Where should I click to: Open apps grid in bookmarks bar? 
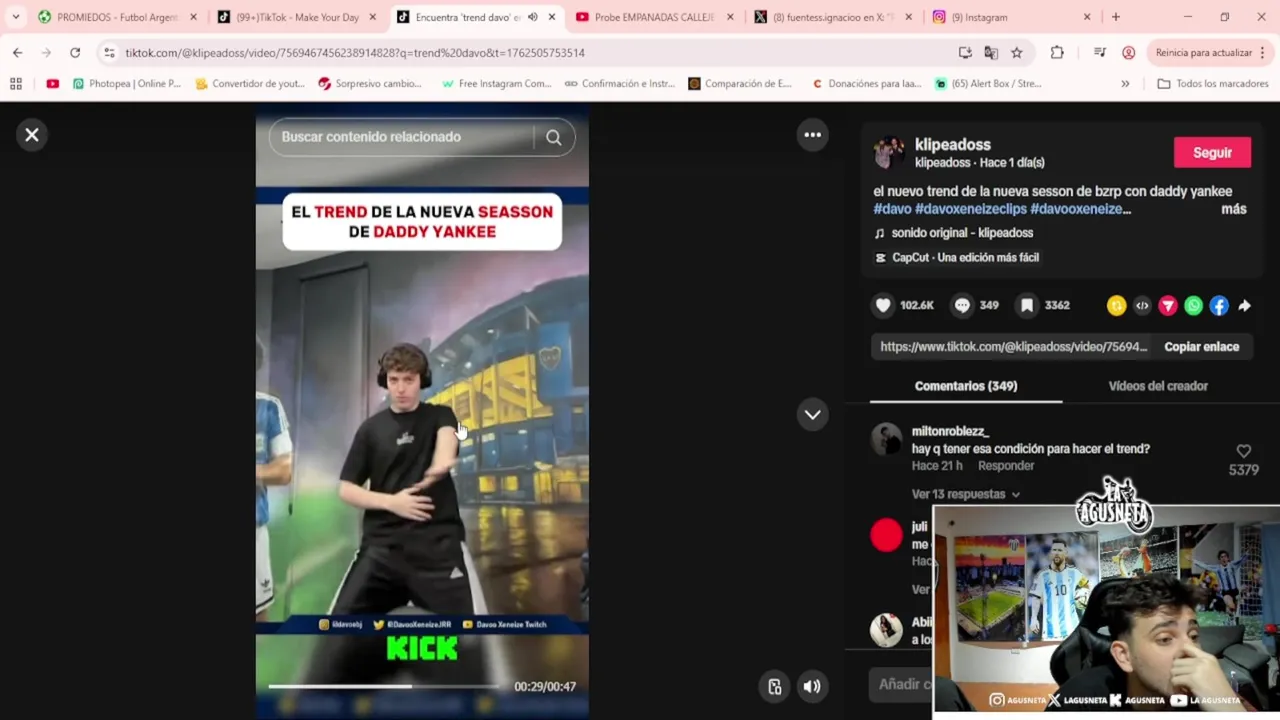(16, 84)
